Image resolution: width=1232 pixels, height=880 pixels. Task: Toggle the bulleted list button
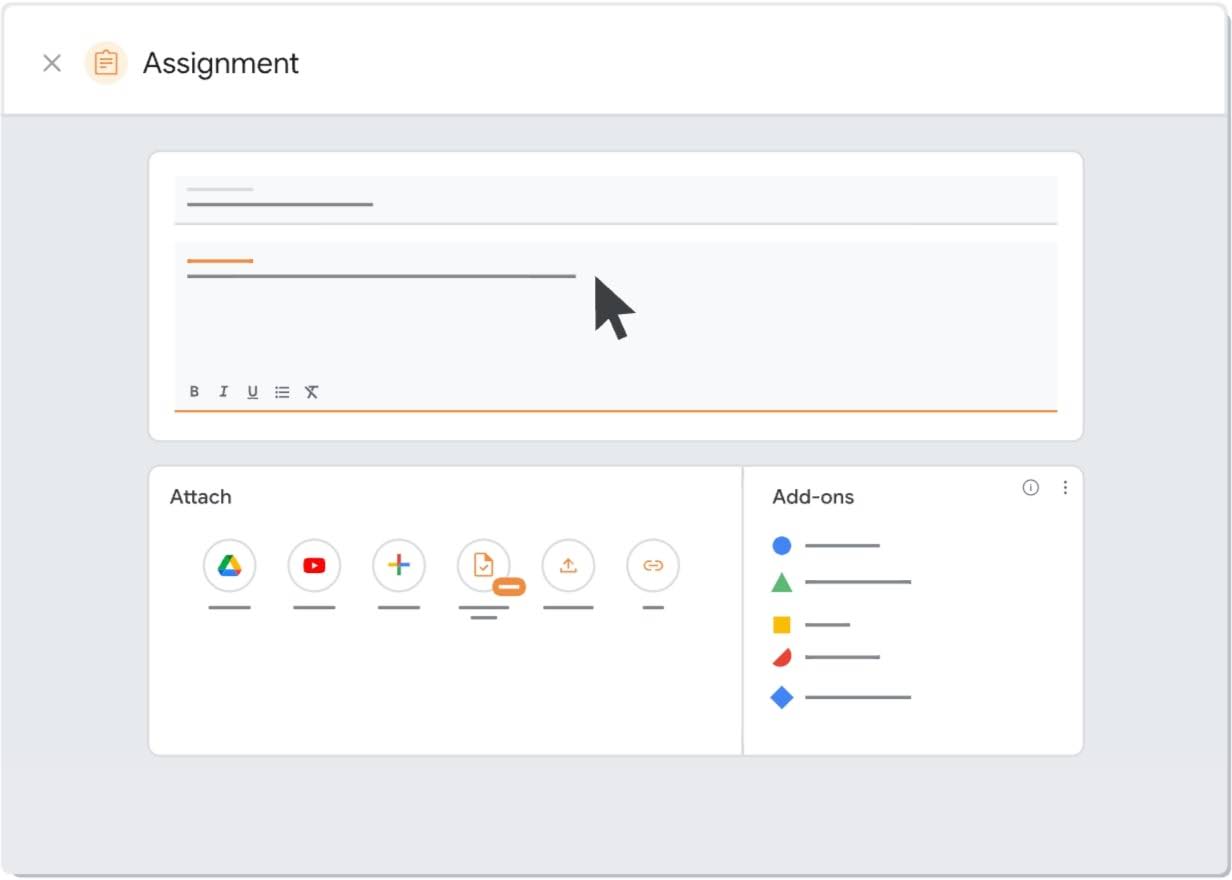click(x=282, y=392)
